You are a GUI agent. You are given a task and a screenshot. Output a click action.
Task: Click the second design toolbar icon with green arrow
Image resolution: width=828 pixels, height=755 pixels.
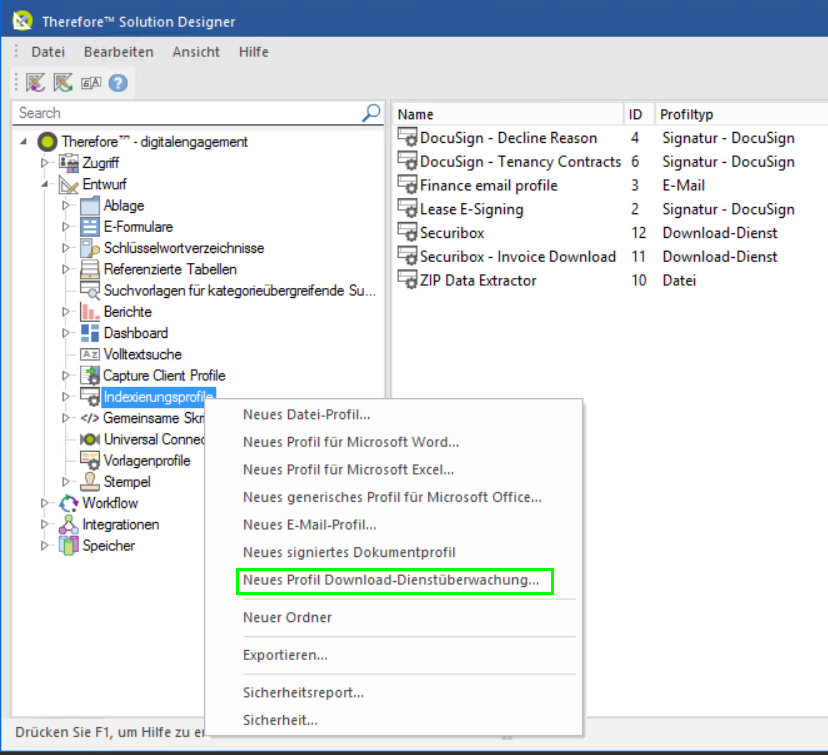click(x=63, y=83)
